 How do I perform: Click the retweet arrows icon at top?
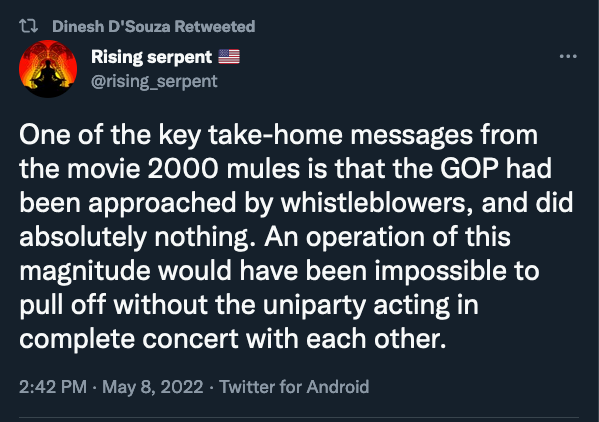click(28, 26)
